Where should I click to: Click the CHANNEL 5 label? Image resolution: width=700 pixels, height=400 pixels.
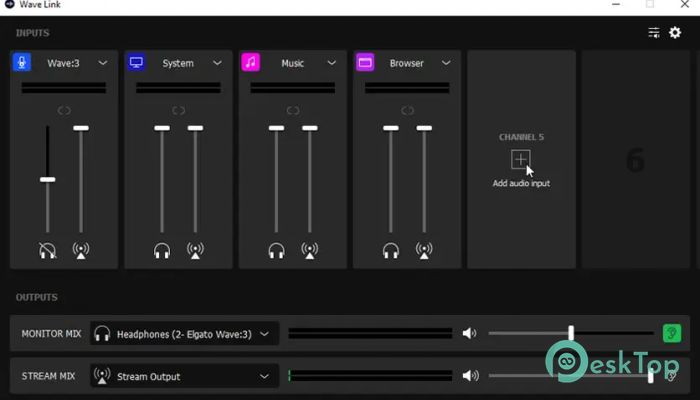(521, 137)
